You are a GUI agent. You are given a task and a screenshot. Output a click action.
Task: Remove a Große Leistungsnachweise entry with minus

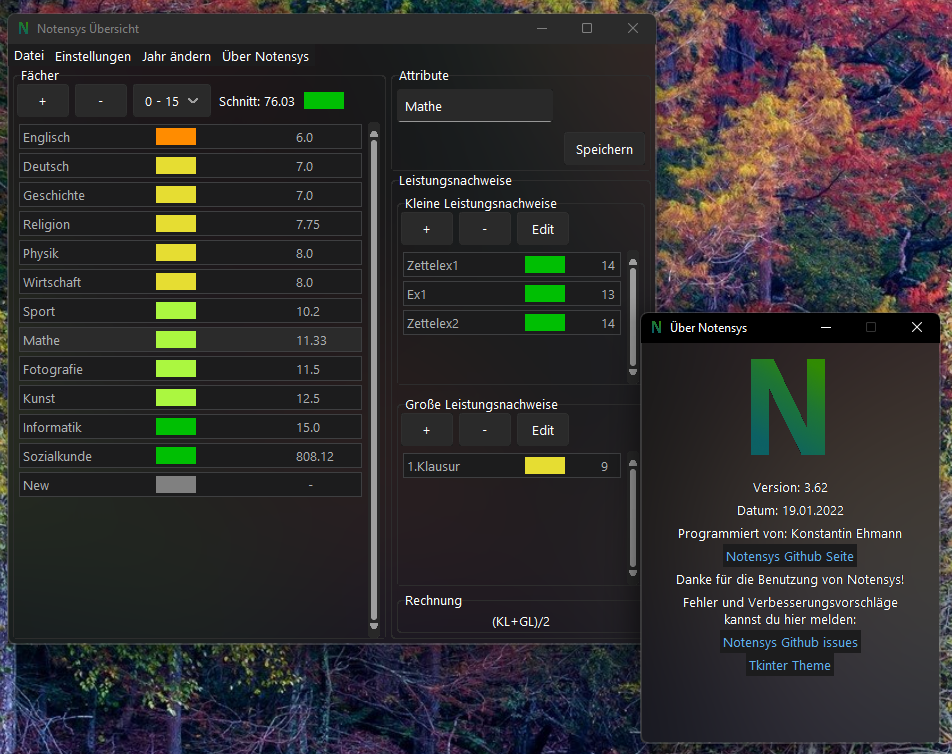pyautogui.click(x=484, y=430)
